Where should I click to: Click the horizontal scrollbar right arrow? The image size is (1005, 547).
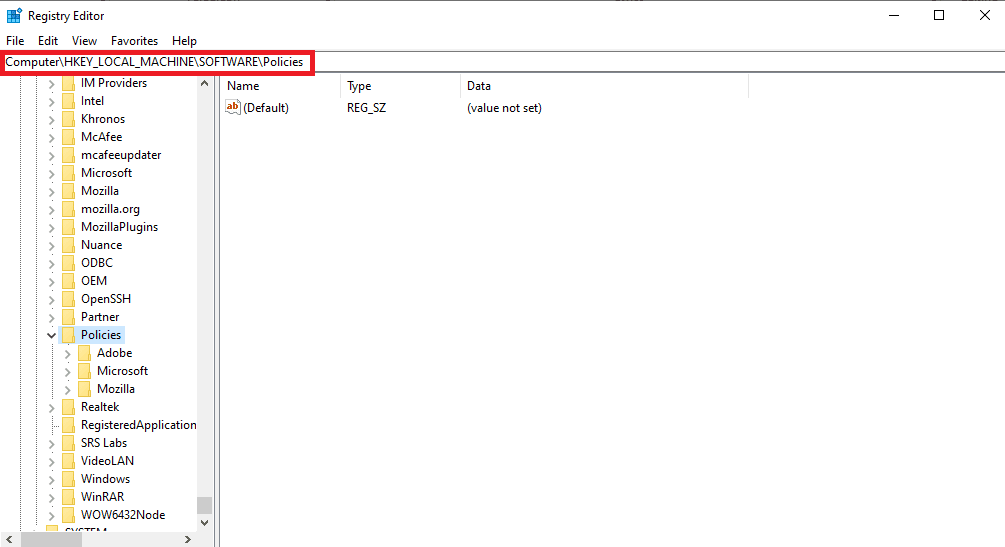(188, 539)
